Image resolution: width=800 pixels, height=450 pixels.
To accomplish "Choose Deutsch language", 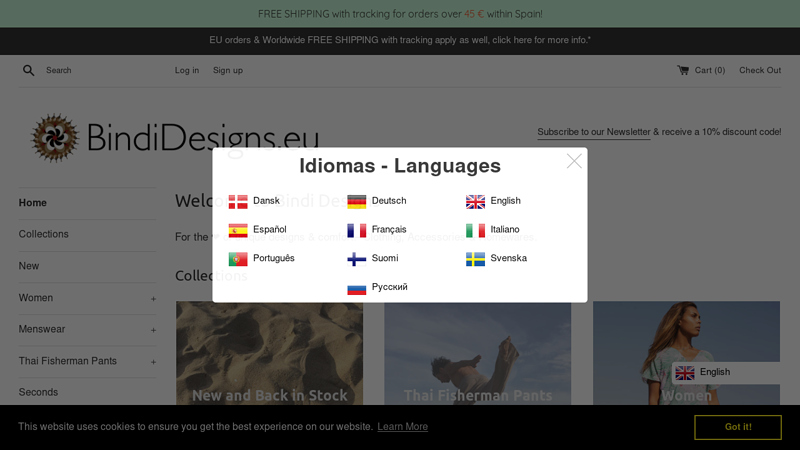I will click(389, 201).
